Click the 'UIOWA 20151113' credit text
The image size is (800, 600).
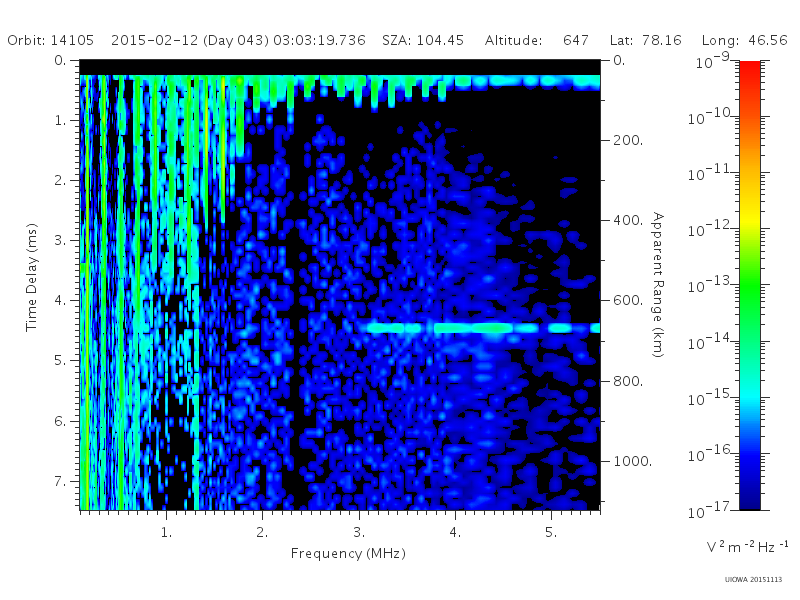pyautogui.click(x=753, y=580)
